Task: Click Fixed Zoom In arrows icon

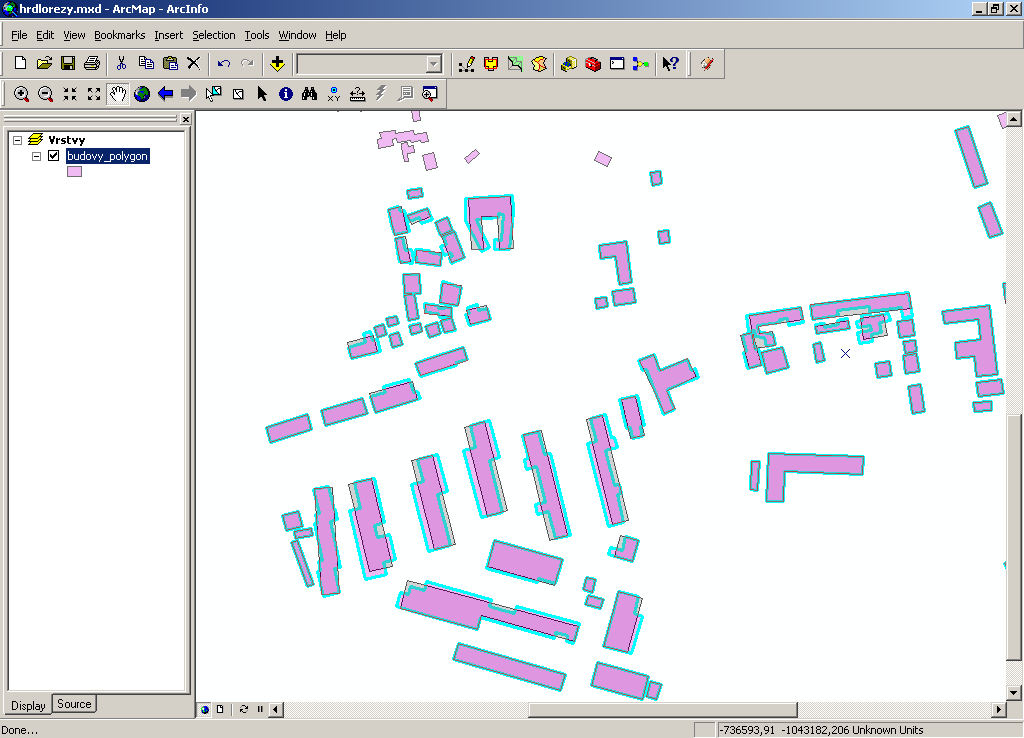Action: 70,94
